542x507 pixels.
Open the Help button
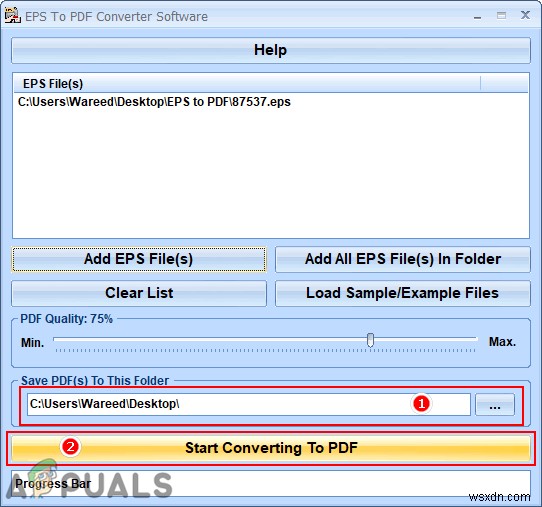pos(271,50)
